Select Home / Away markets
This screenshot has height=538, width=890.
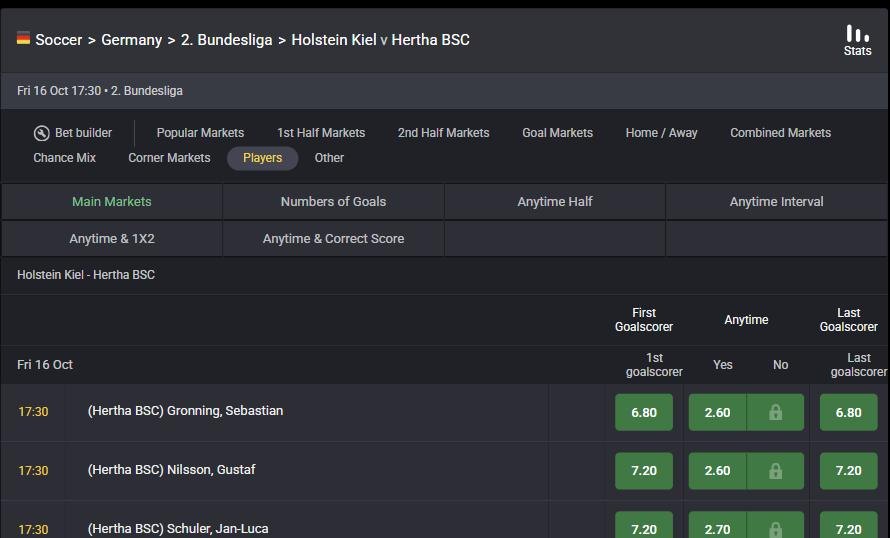tap(661, 133)
